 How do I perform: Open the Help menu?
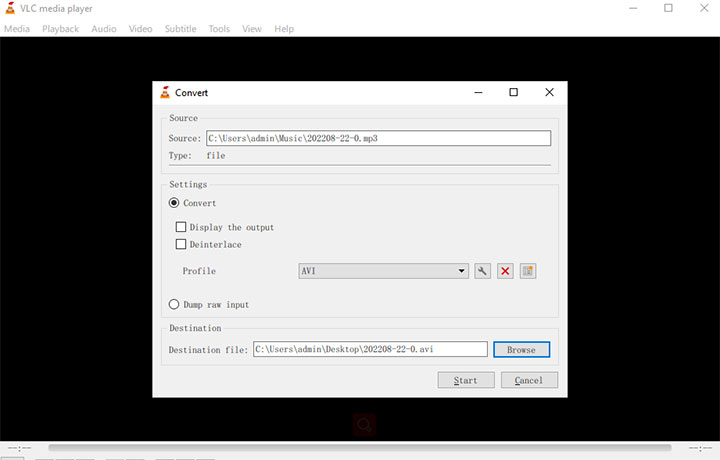[x=284, y=29]
